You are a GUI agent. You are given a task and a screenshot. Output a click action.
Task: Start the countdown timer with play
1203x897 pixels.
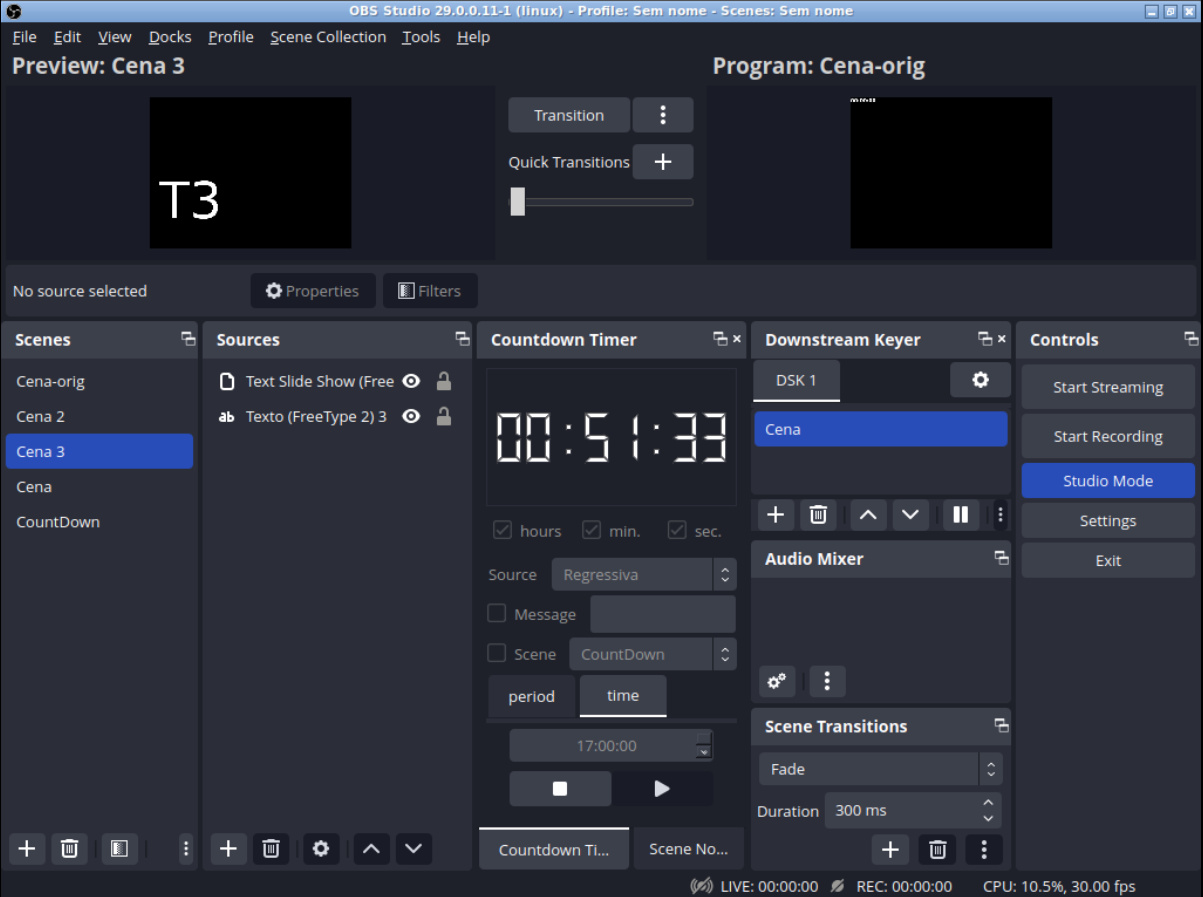coord(662,788)
